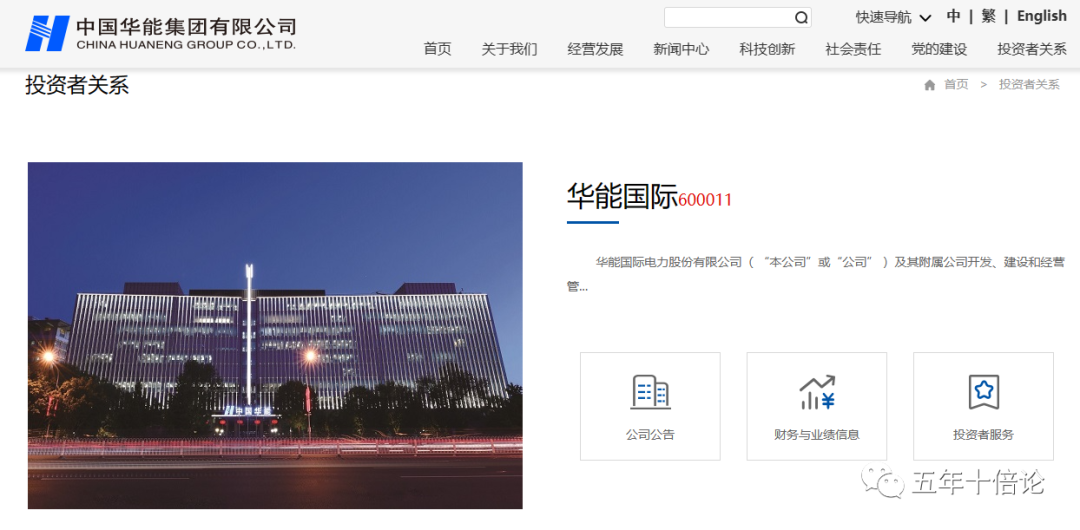Screen dimensions: 1080x530
Task: Click the 财务与业绩信息 chart icon
Action: (817, 392)
